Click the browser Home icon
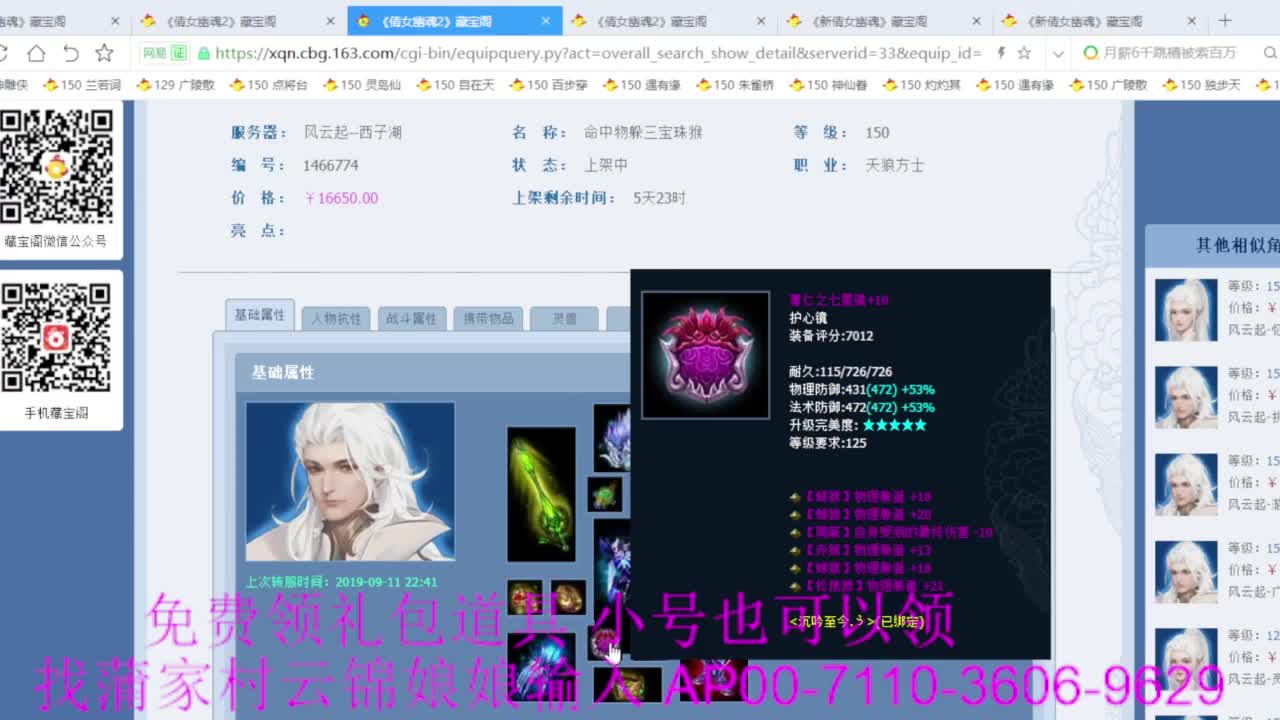Screen dimensions: 1280x720 coord(36,53)
